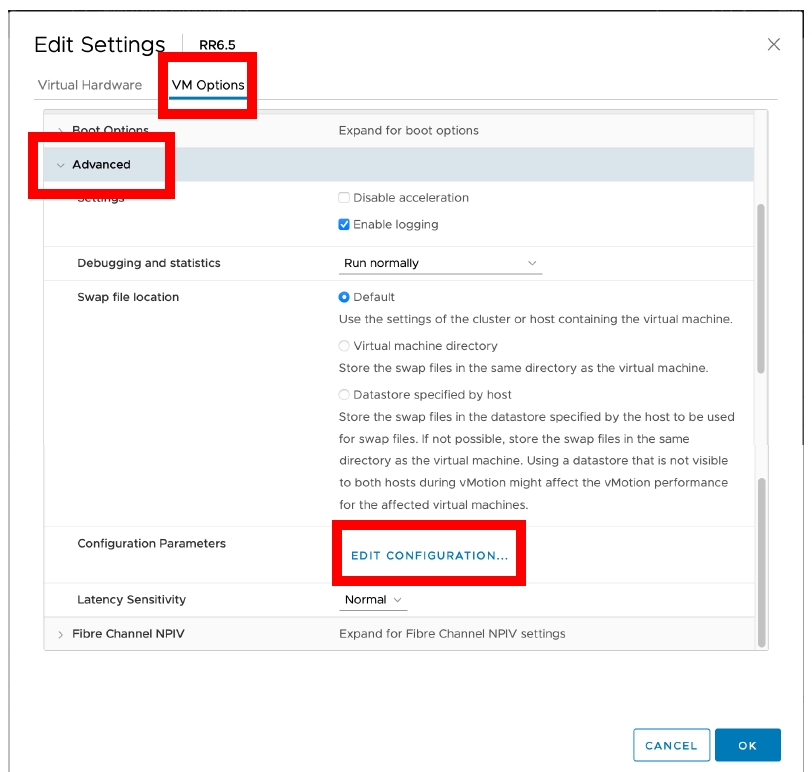Select Default swap file location radio
The width and height of the screenshot is (812, 772).
[344, 297]
